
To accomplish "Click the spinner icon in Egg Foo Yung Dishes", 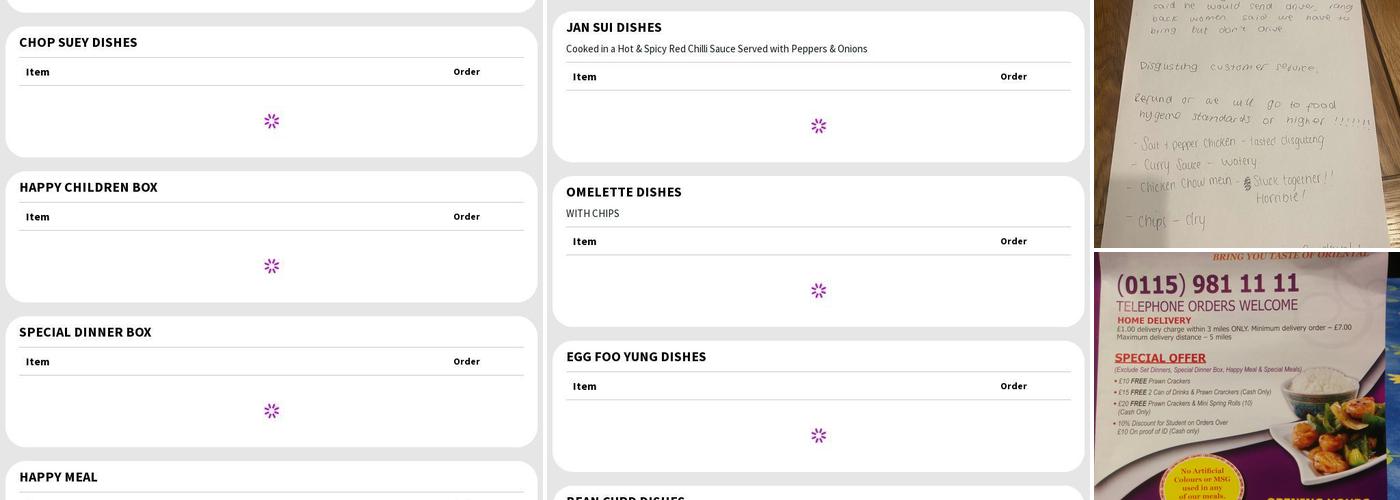I will pyautogui.click(x=818, y=436).
